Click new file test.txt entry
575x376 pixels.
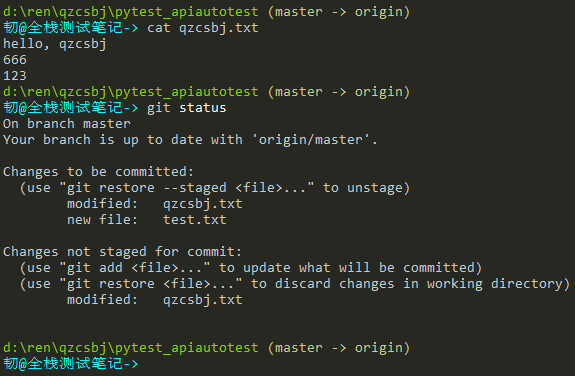147,220
